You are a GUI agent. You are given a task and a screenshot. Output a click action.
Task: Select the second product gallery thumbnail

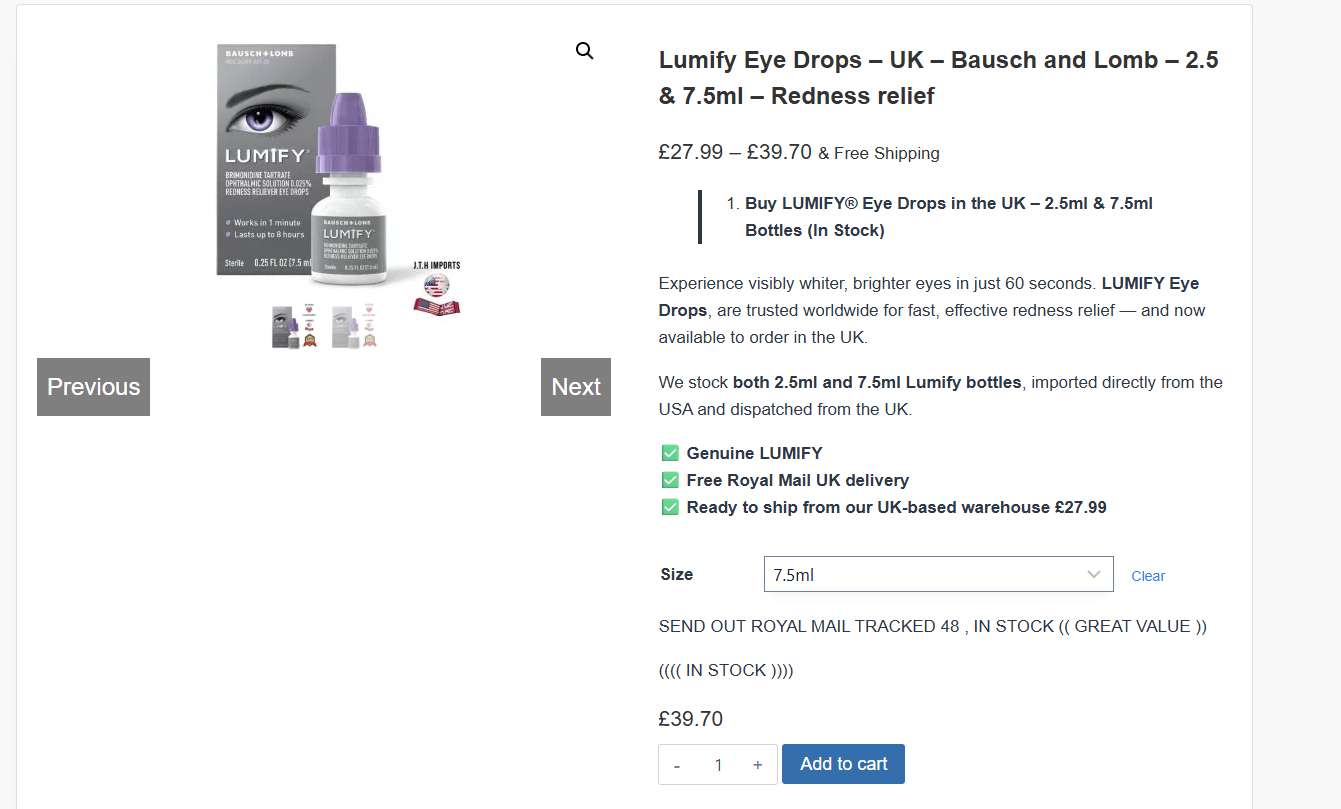355,327
